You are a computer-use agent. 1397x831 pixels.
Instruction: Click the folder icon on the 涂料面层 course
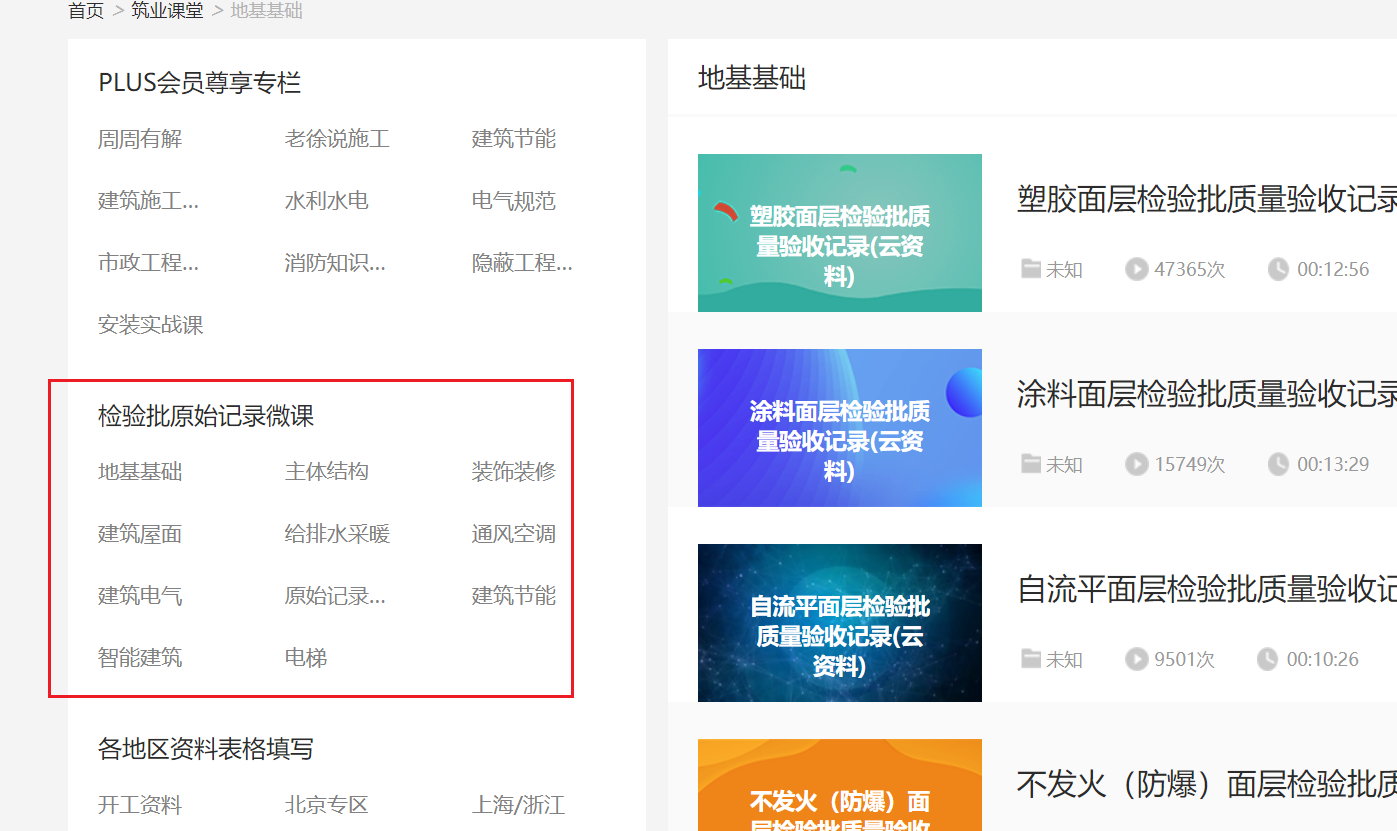pos(1030,464)
